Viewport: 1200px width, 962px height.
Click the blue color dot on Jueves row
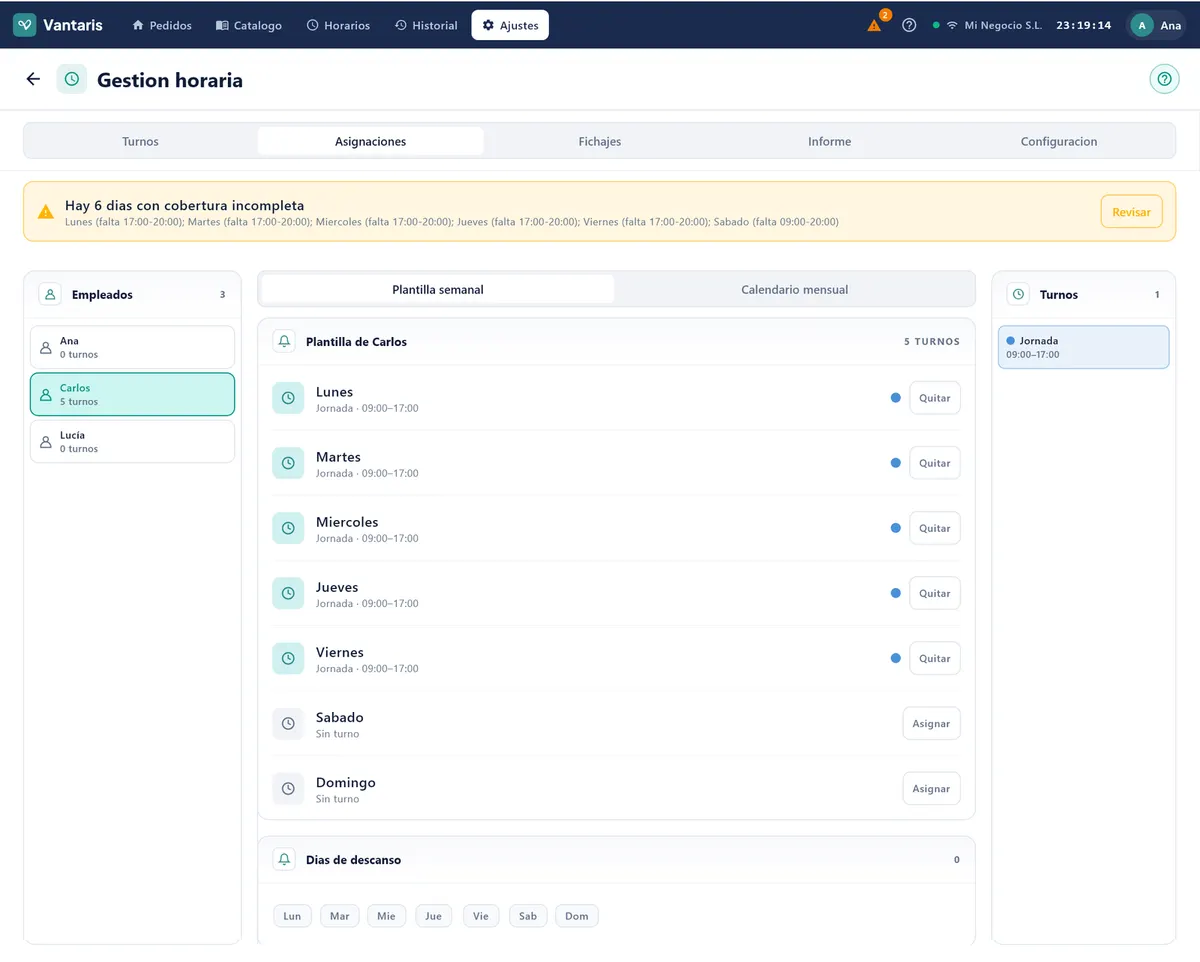[896, 593]
